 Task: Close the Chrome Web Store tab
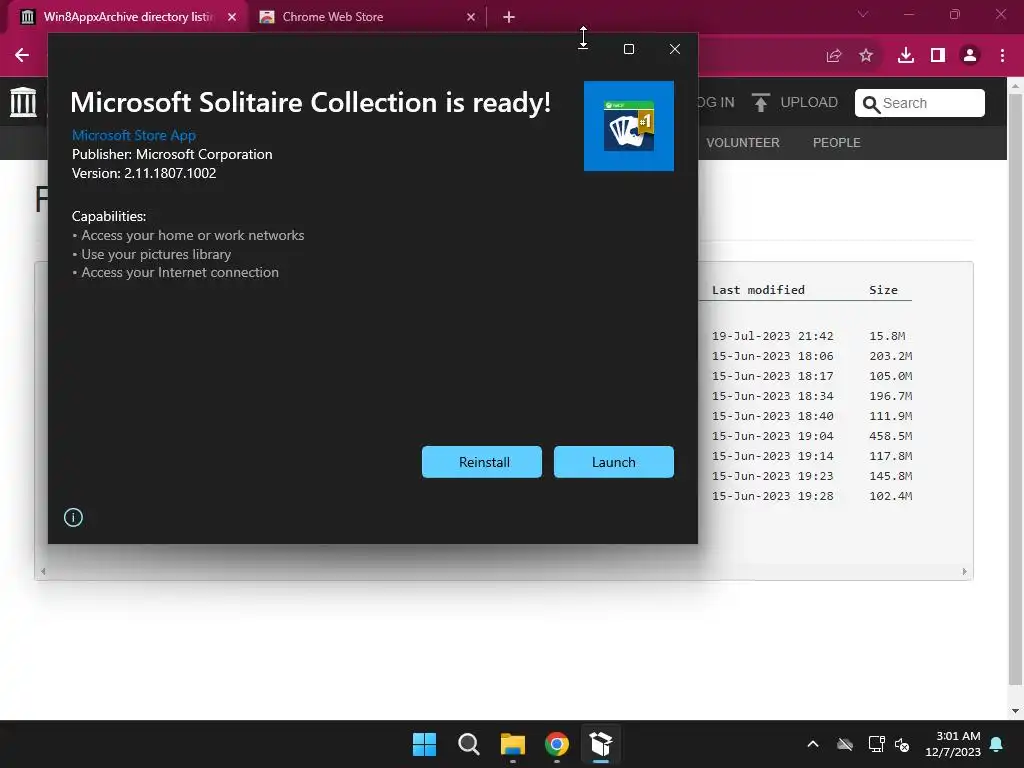click(x=471, y=17)
